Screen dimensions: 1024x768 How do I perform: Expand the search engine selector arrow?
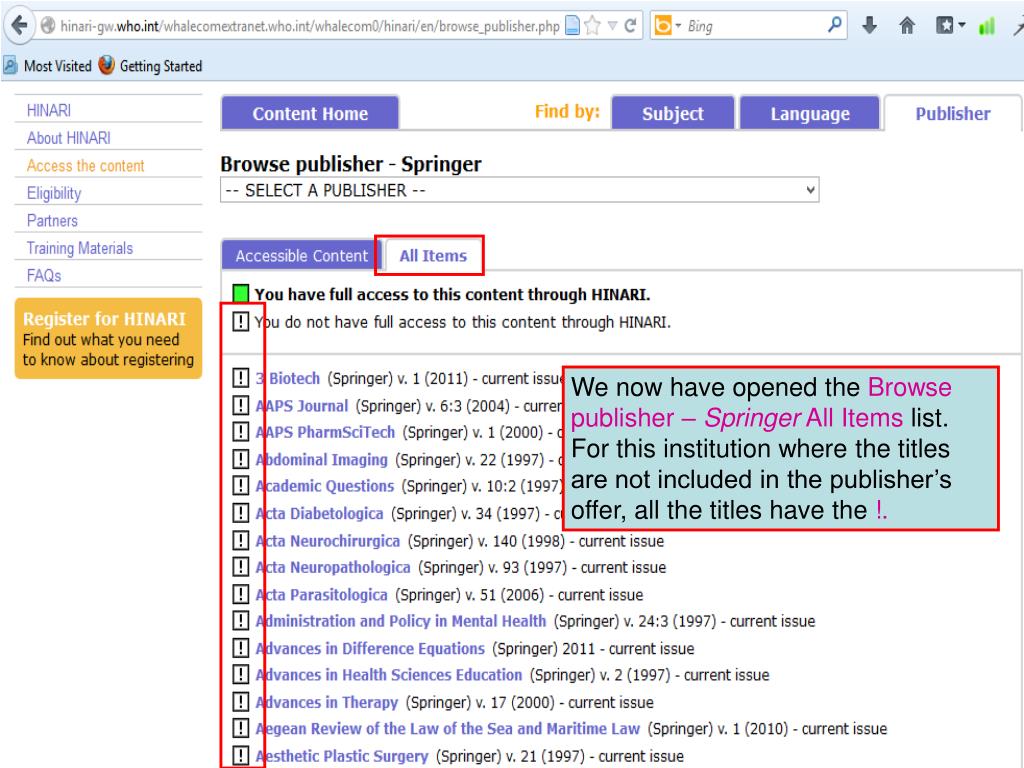tap(678, 26)
